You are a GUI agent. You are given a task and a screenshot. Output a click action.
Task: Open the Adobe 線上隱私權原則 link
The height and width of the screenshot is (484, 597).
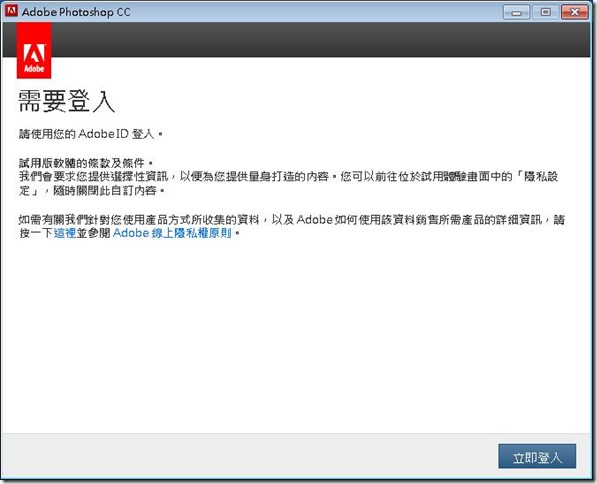click(x=172, y=233)
